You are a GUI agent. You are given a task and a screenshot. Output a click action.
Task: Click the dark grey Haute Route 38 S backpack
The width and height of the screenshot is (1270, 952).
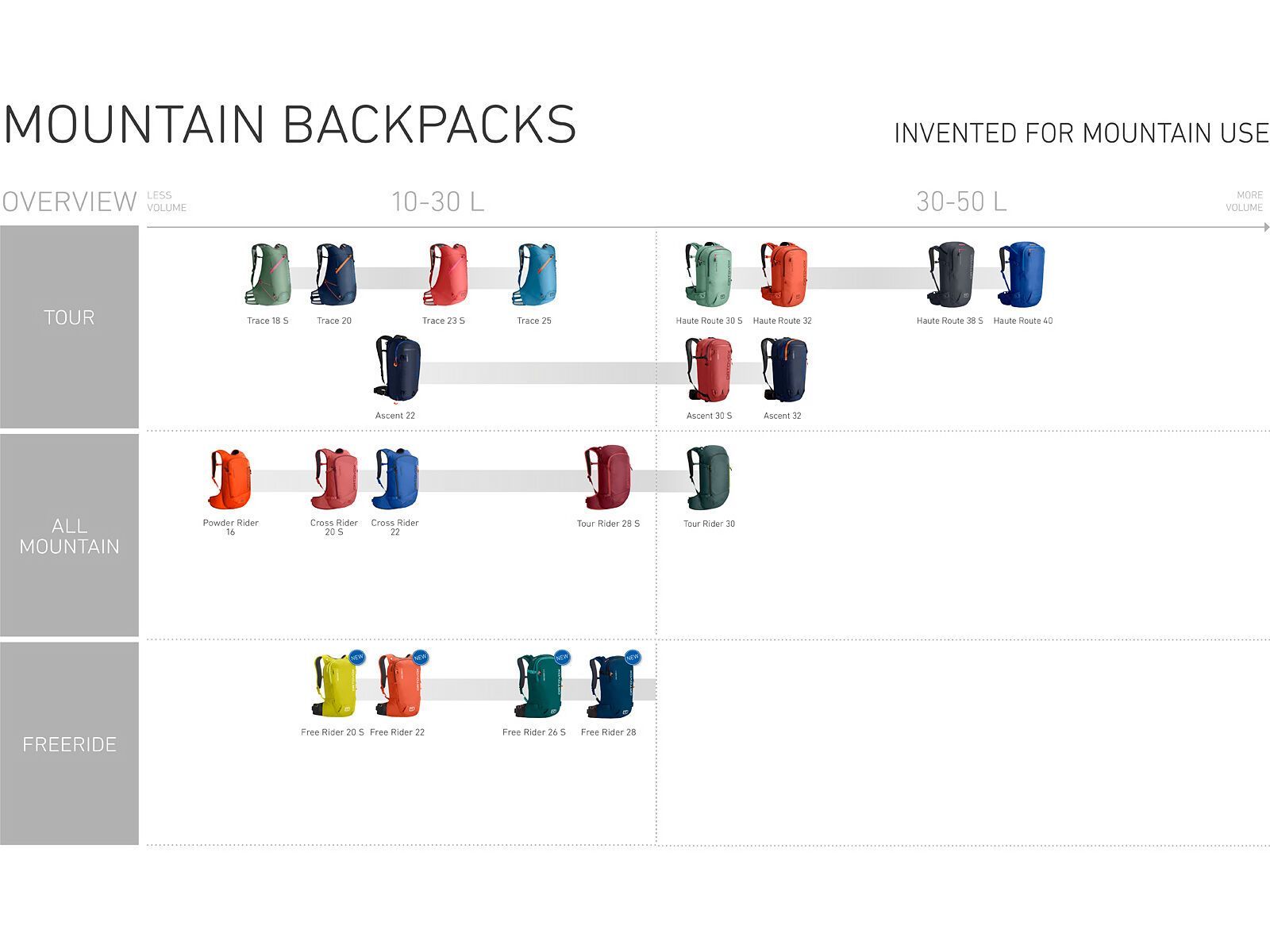tap(951, 274)
